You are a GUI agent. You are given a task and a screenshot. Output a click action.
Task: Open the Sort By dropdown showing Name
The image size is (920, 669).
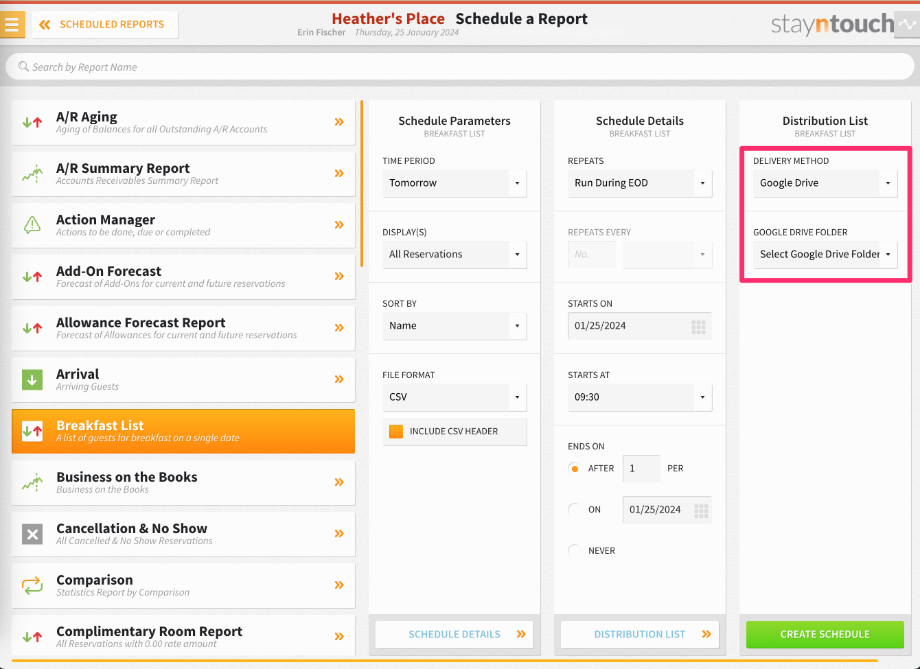(454, 326)
